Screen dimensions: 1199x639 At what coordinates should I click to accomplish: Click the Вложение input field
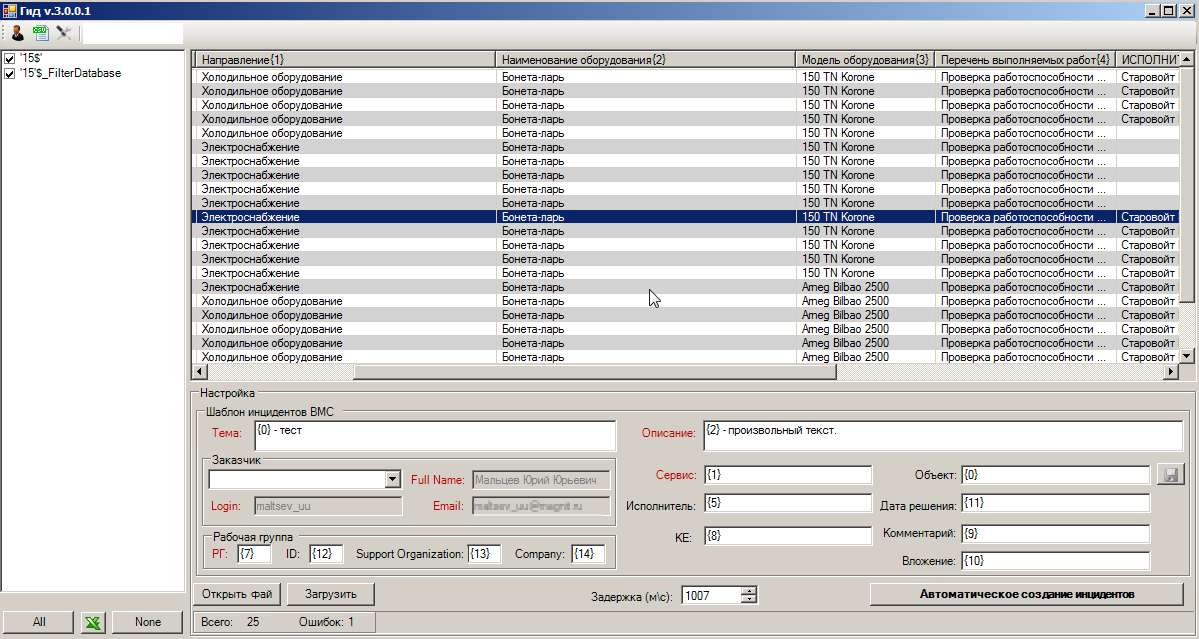pos(1055,560)
